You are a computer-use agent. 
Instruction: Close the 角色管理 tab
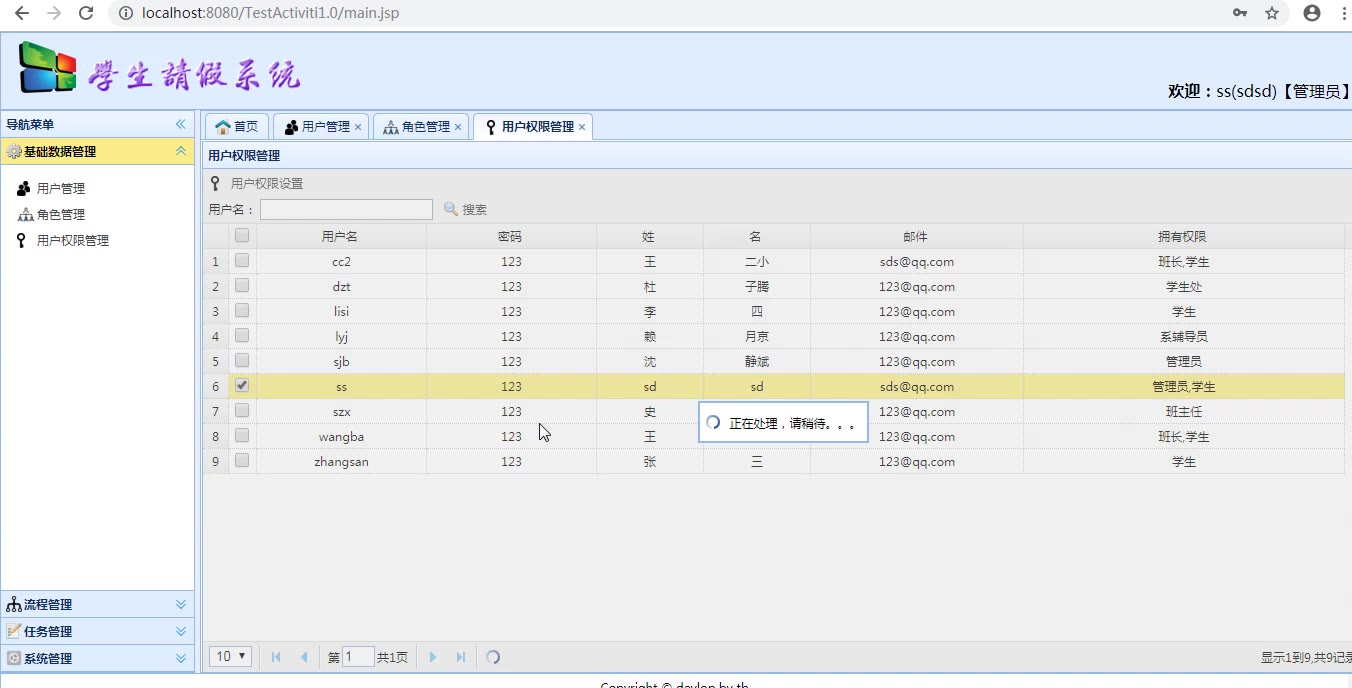click(x=458, y=127)
